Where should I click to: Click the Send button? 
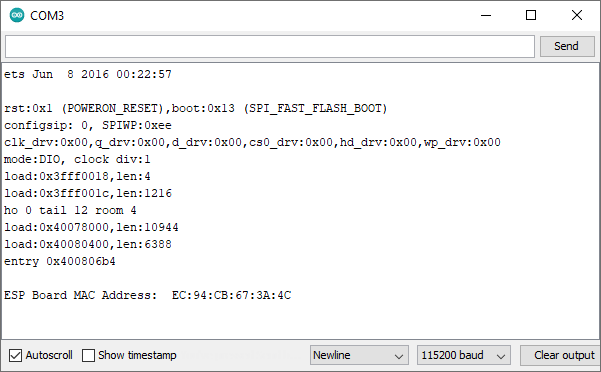point(567,46)
